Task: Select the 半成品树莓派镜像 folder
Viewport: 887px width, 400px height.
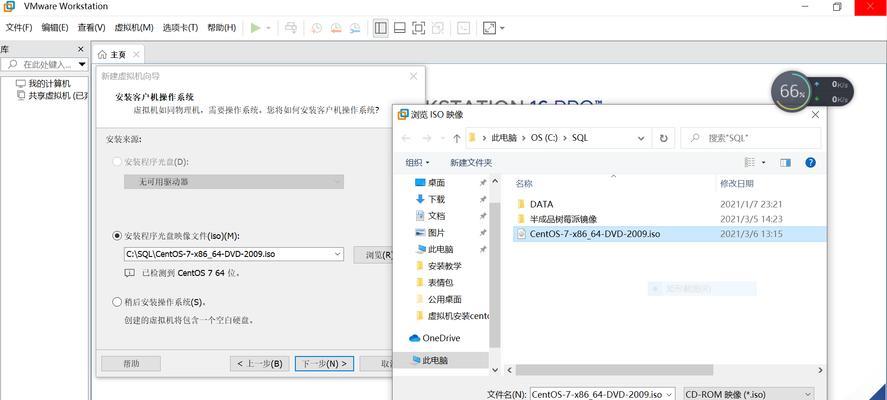Action: [563, 219]
